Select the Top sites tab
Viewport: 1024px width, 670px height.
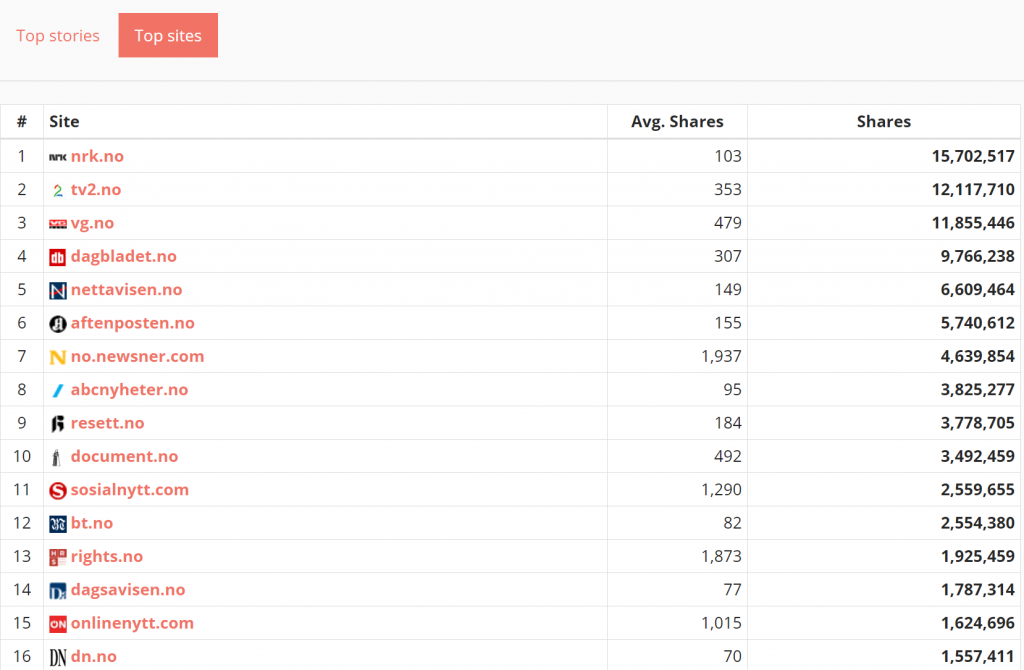[168, 36]
